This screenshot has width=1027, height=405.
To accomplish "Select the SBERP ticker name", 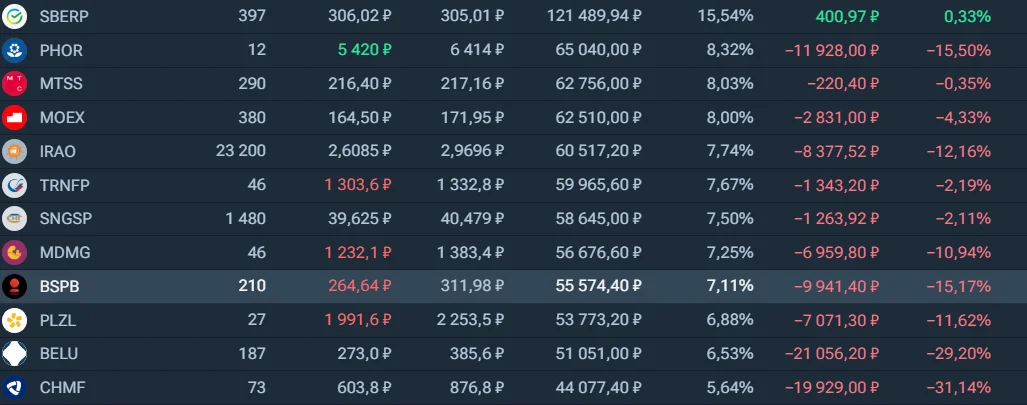I will tap(64, 16).
